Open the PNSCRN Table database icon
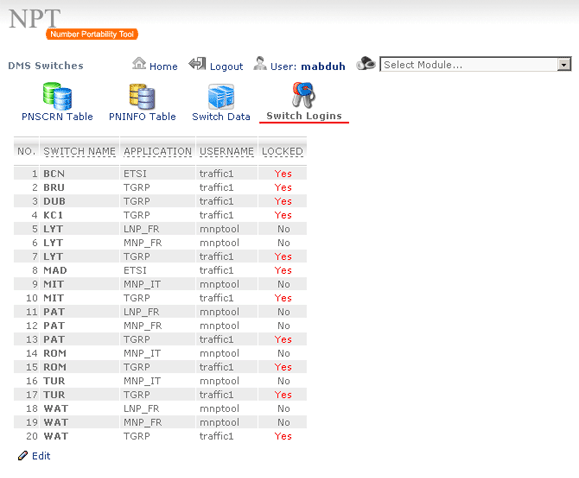 [x=57, y=96]
